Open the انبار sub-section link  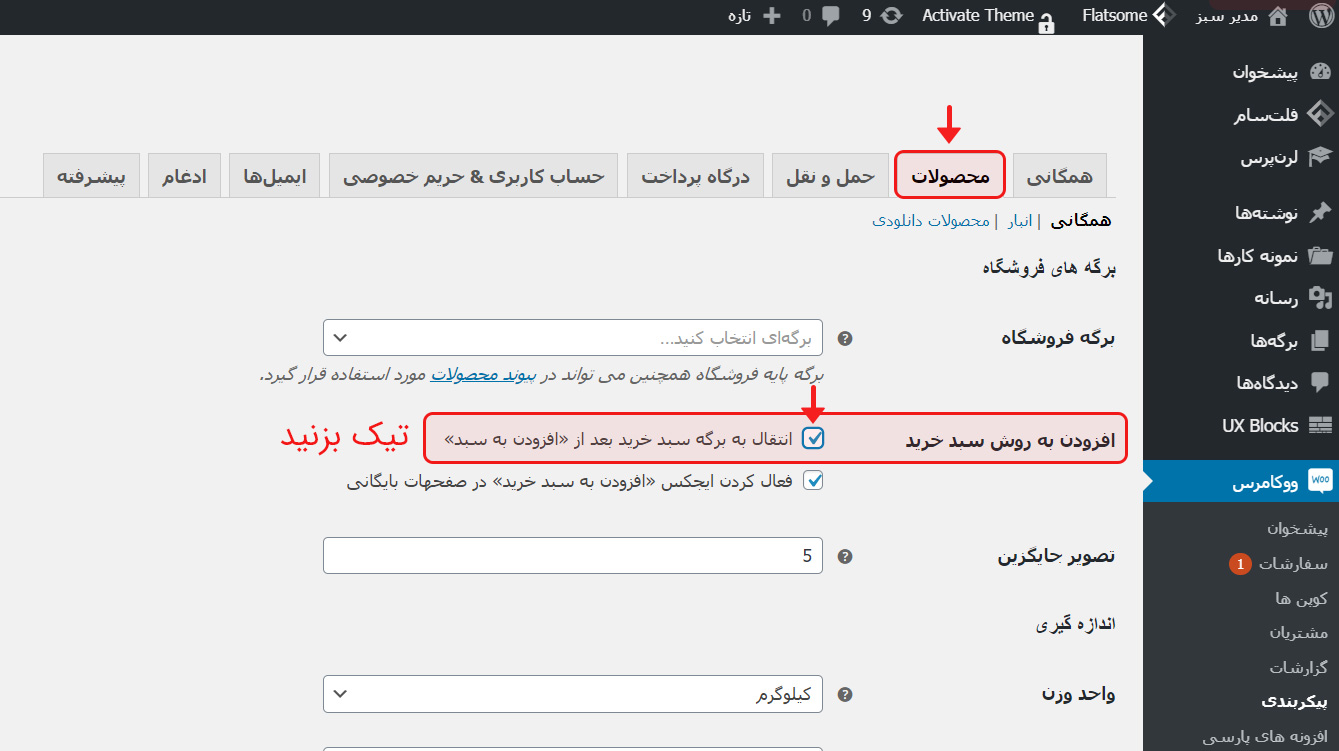click(x=1019, y=220)
